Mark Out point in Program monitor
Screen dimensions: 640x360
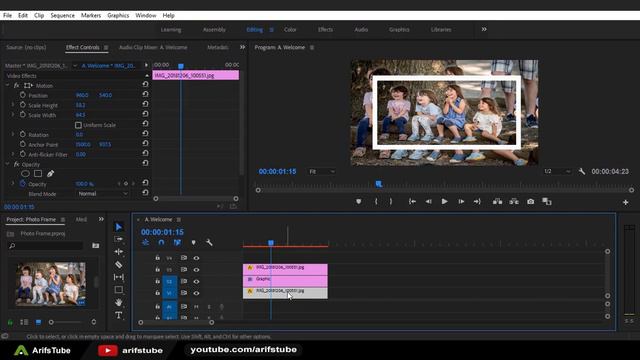click(x=391, y=202)
